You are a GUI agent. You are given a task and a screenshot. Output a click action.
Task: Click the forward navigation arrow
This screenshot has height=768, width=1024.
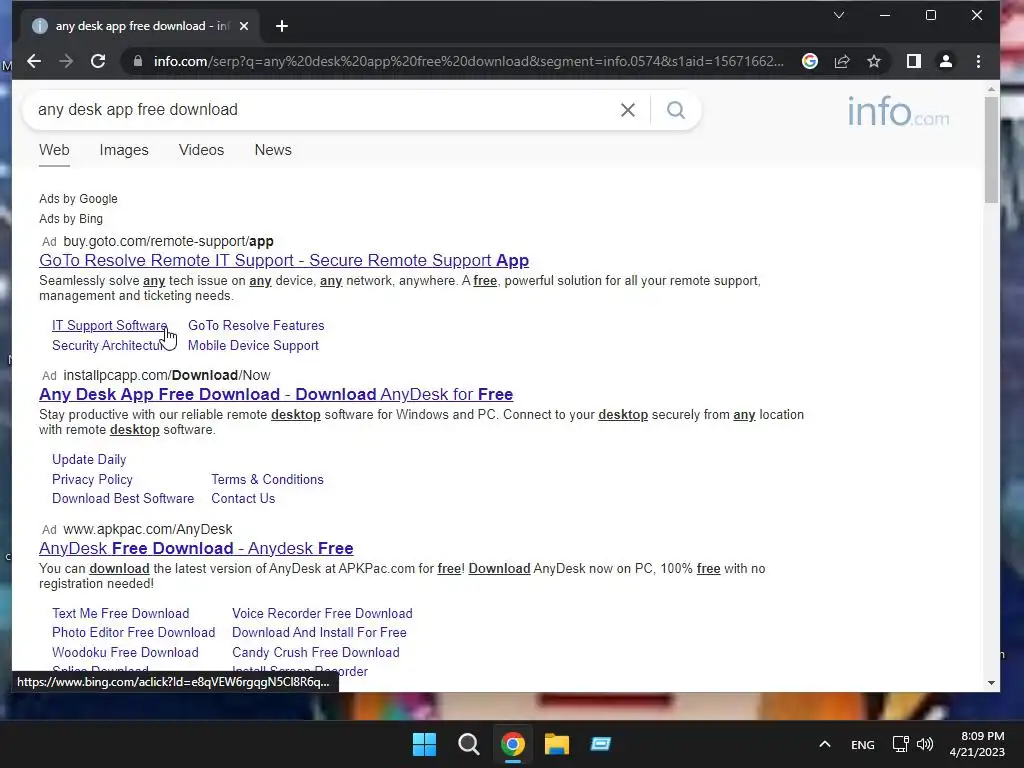66,61
